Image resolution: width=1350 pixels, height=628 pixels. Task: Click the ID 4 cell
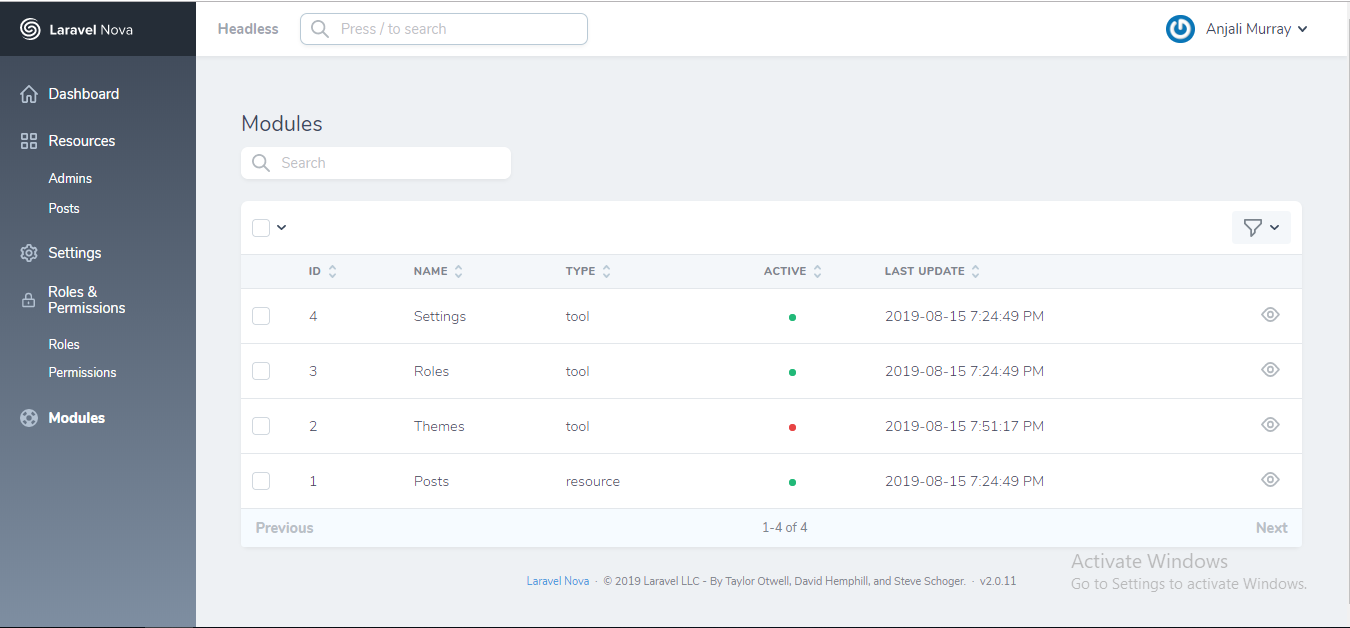click(313, 316)
